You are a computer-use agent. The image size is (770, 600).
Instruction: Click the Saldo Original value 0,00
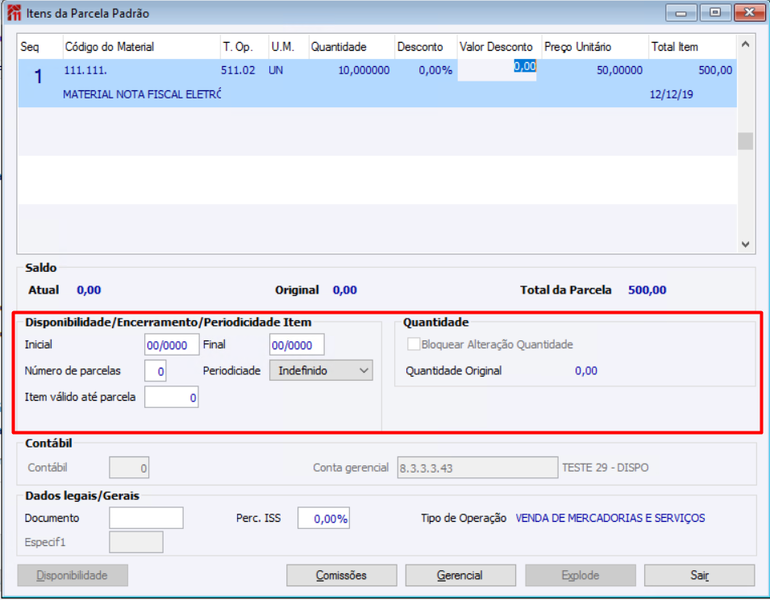coord(345,290)
